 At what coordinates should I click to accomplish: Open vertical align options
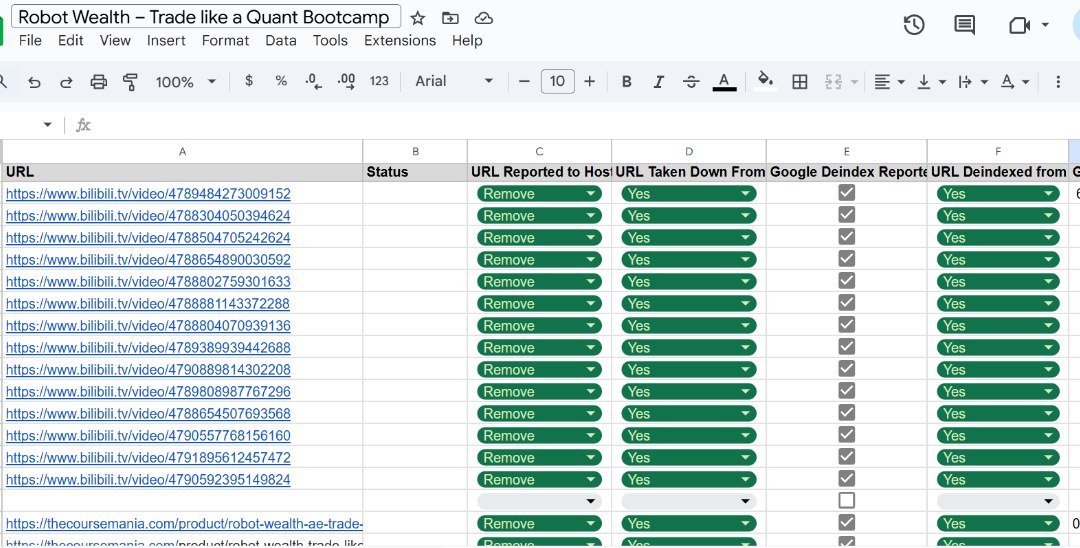931,82
